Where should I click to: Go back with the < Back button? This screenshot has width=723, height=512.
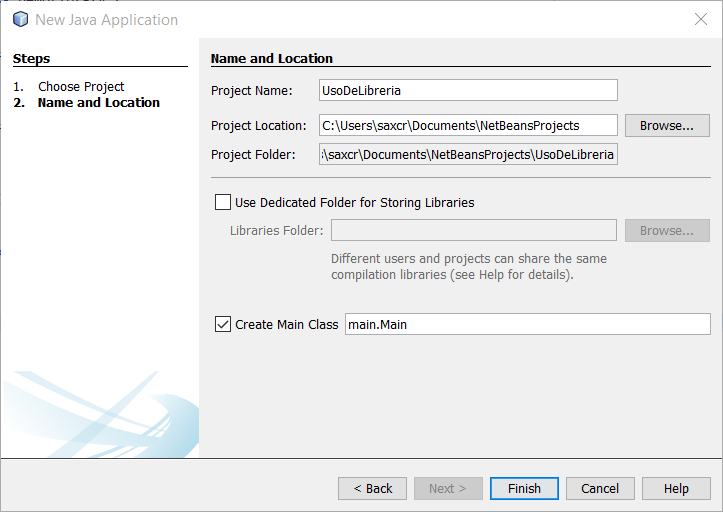373,488
